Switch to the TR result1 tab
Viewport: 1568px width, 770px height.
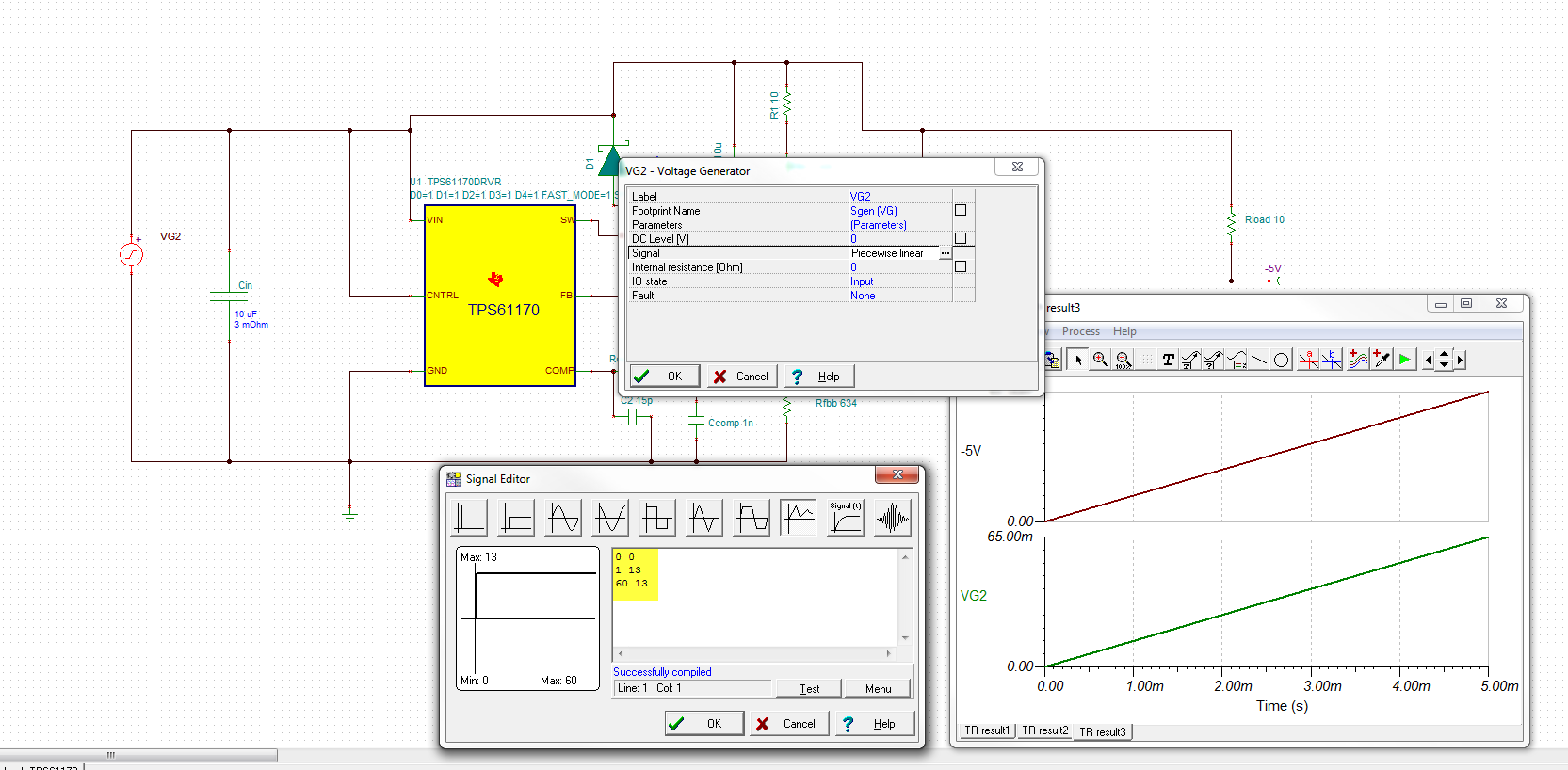[987, 730]
